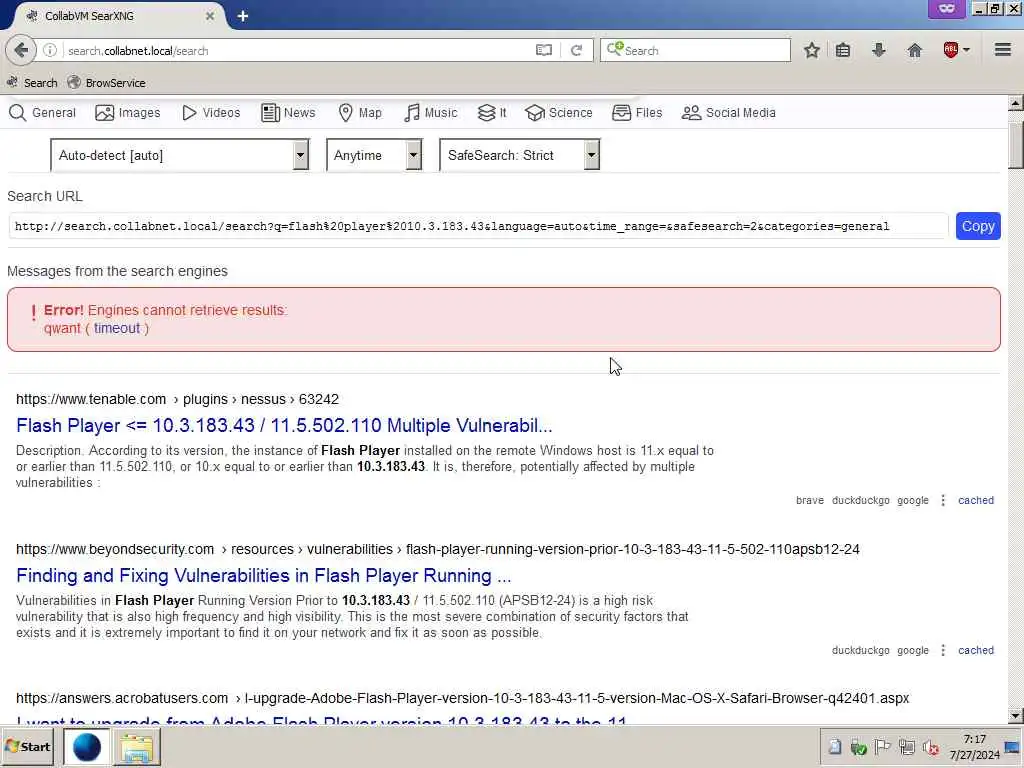
Task: Switch to the Science category
Action: tap(559, 113)
